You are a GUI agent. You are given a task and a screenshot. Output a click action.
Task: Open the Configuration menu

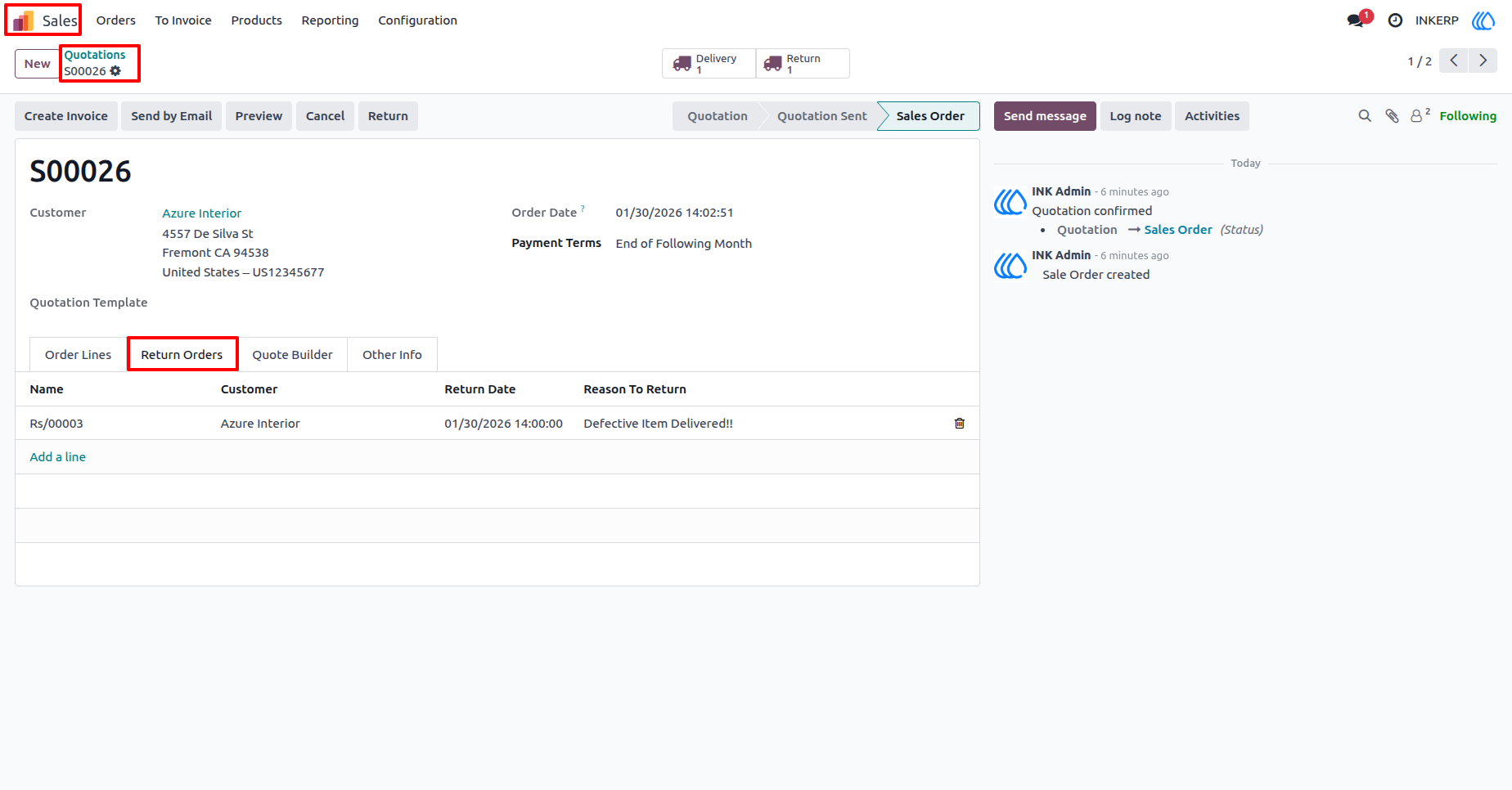tap(417, 20)
